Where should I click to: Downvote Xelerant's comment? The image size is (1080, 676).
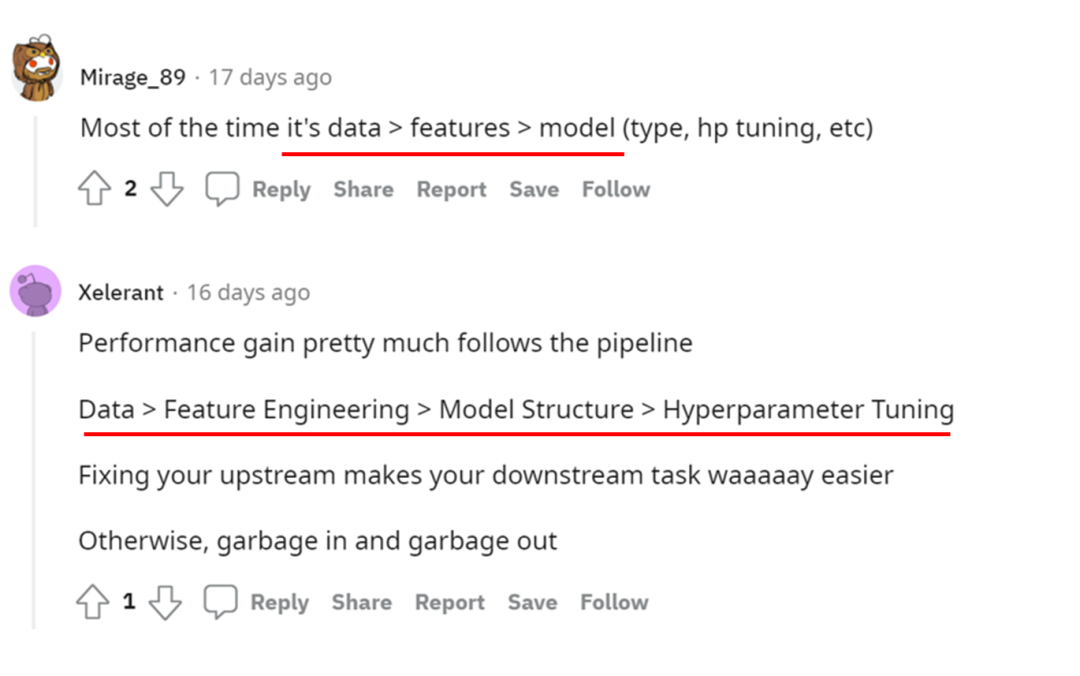click(165, 602)
